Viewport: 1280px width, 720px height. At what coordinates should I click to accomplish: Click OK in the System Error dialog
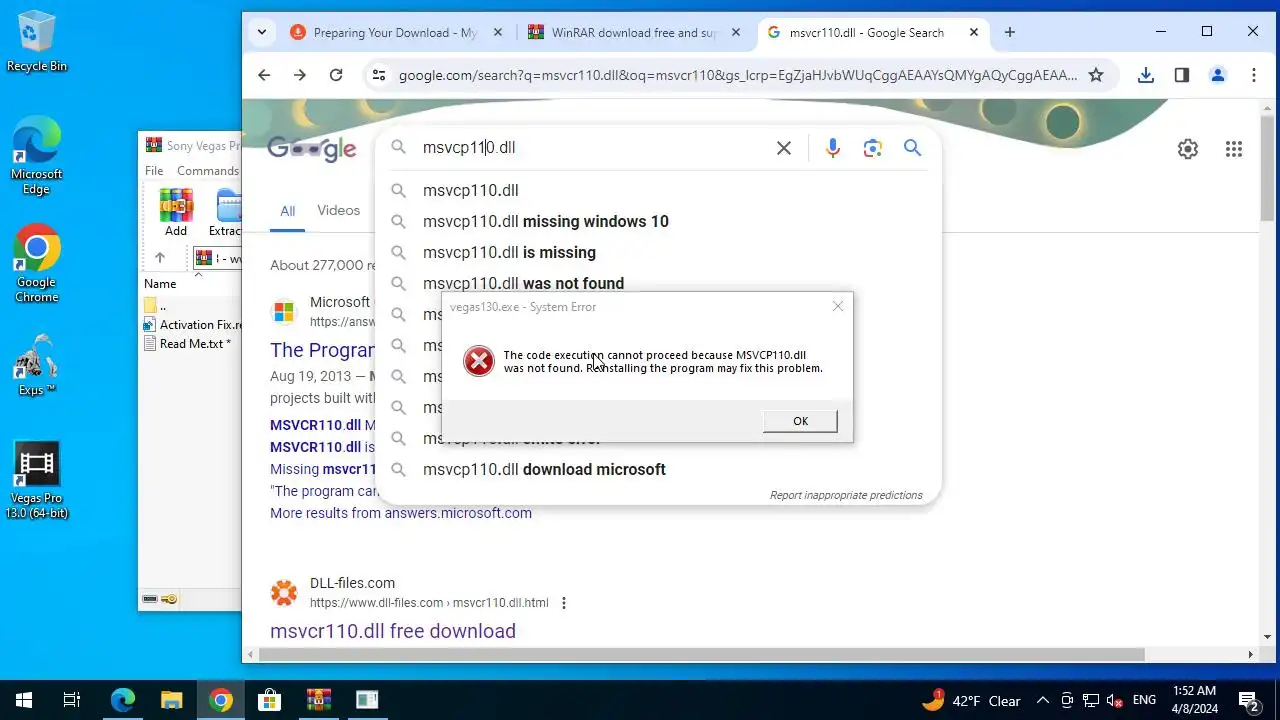coord(800,421)
